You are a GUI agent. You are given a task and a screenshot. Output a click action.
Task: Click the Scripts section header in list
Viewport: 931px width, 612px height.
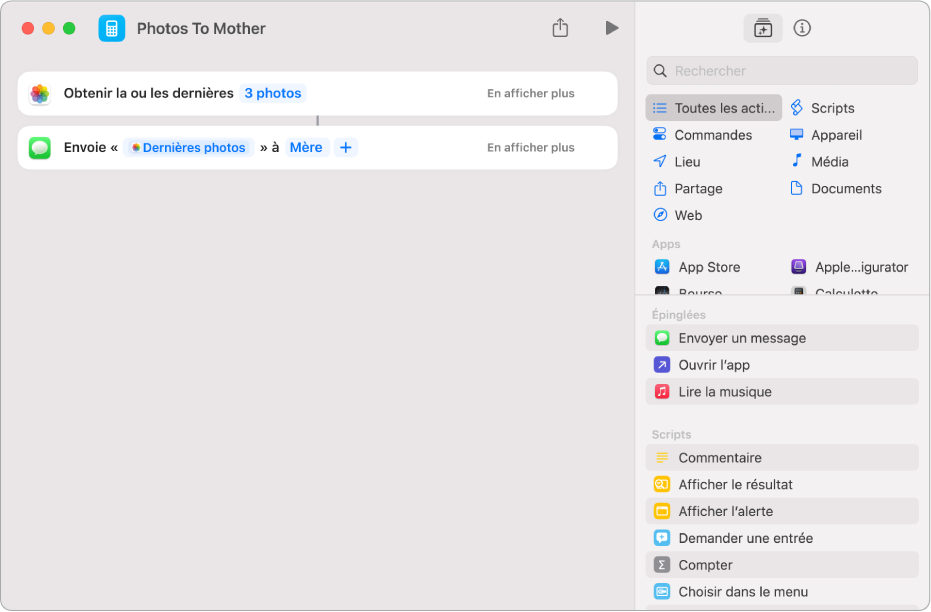672,435
